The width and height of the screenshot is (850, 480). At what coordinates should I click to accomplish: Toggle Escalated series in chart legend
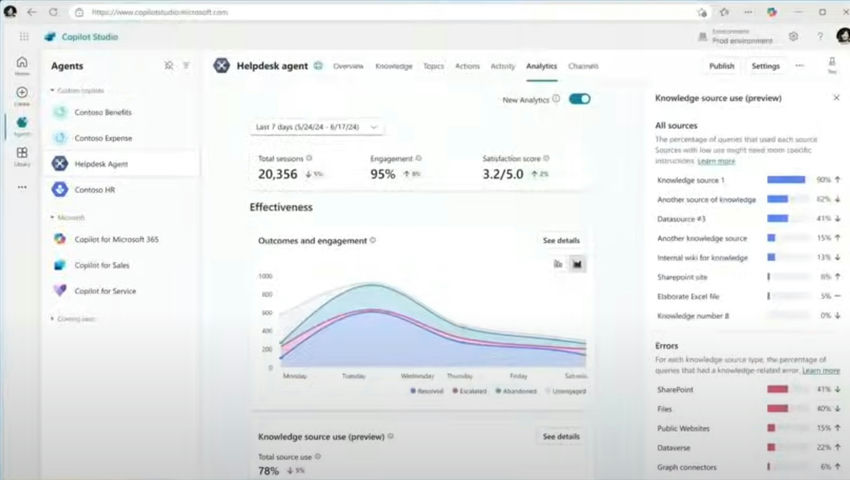(469, 391)
